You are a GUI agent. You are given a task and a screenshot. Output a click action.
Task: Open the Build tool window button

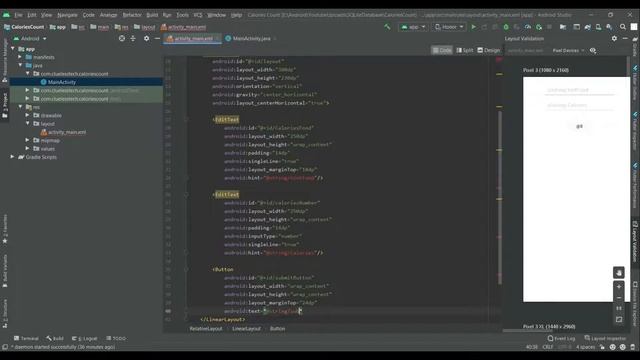pyautogui.click(x=55, y=338)
